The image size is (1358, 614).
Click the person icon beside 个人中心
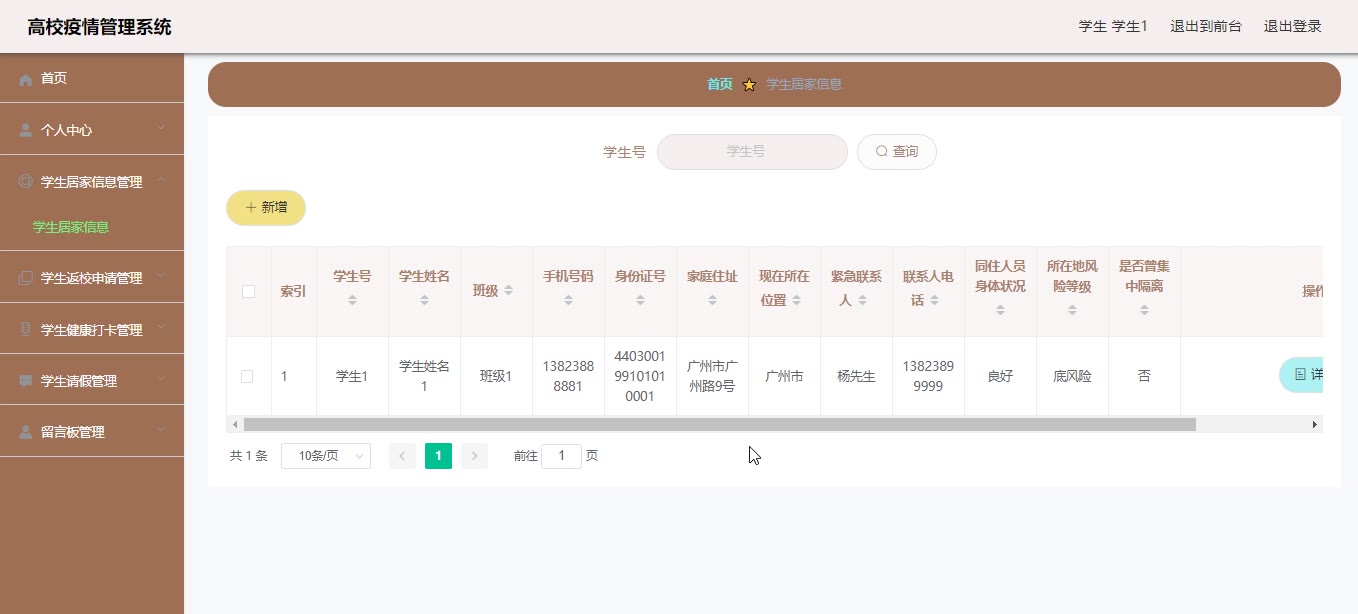click(x=26, y=130)
